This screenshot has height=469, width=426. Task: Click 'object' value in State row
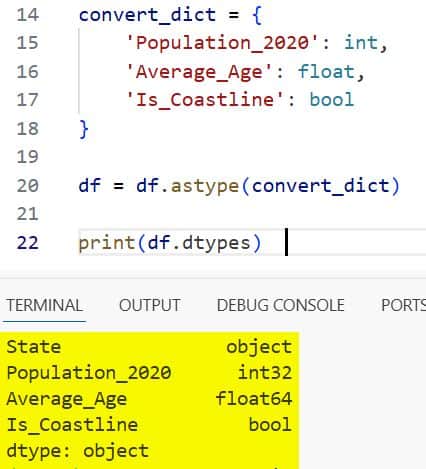(259, 348)
